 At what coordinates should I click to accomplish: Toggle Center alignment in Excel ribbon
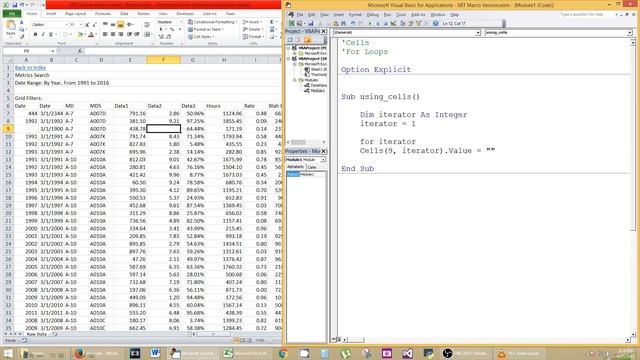113,34
